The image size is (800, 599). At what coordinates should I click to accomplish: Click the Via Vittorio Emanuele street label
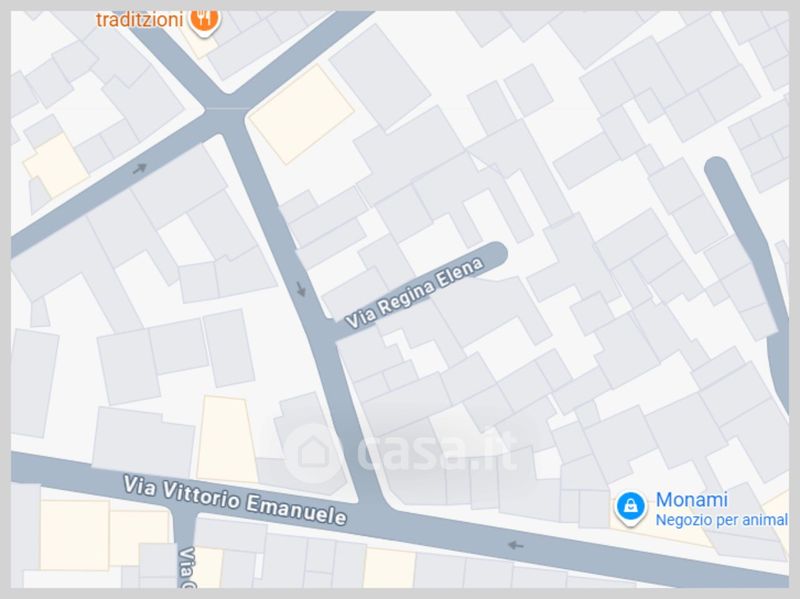(235, 501)
